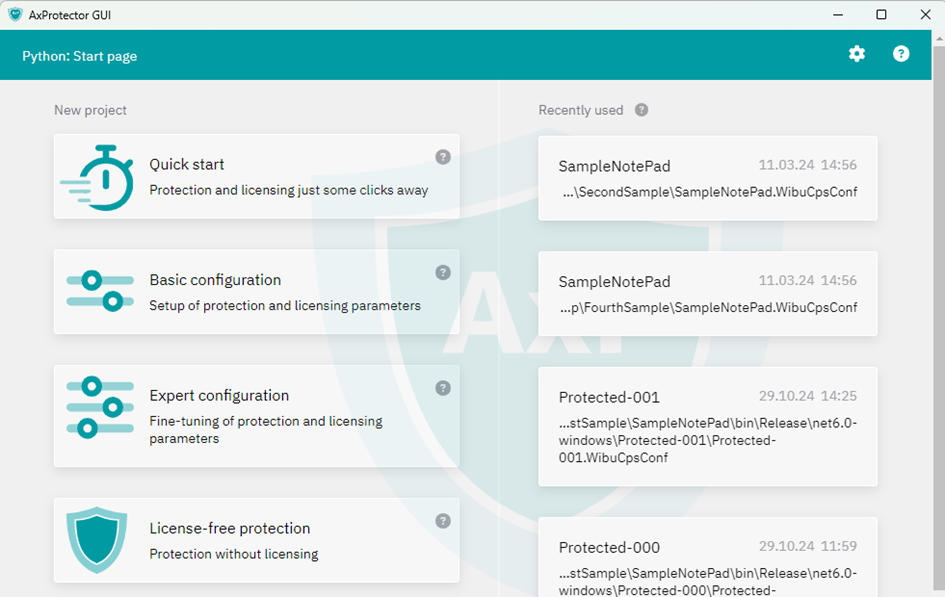The image size is (945, 597).
Task: Select License-free protection option
Action: tap(230, 528)
